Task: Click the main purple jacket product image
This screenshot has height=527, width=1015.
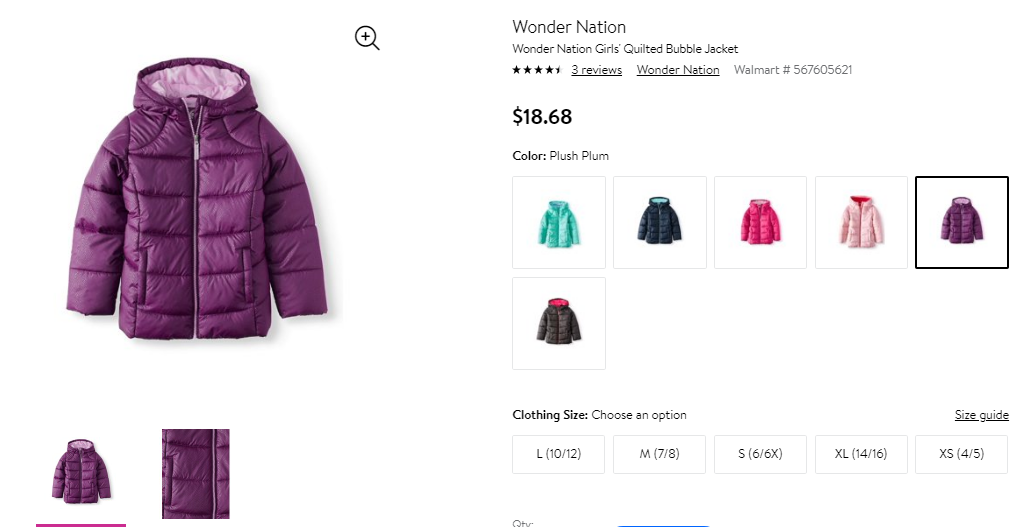Action: coord(196,199)
